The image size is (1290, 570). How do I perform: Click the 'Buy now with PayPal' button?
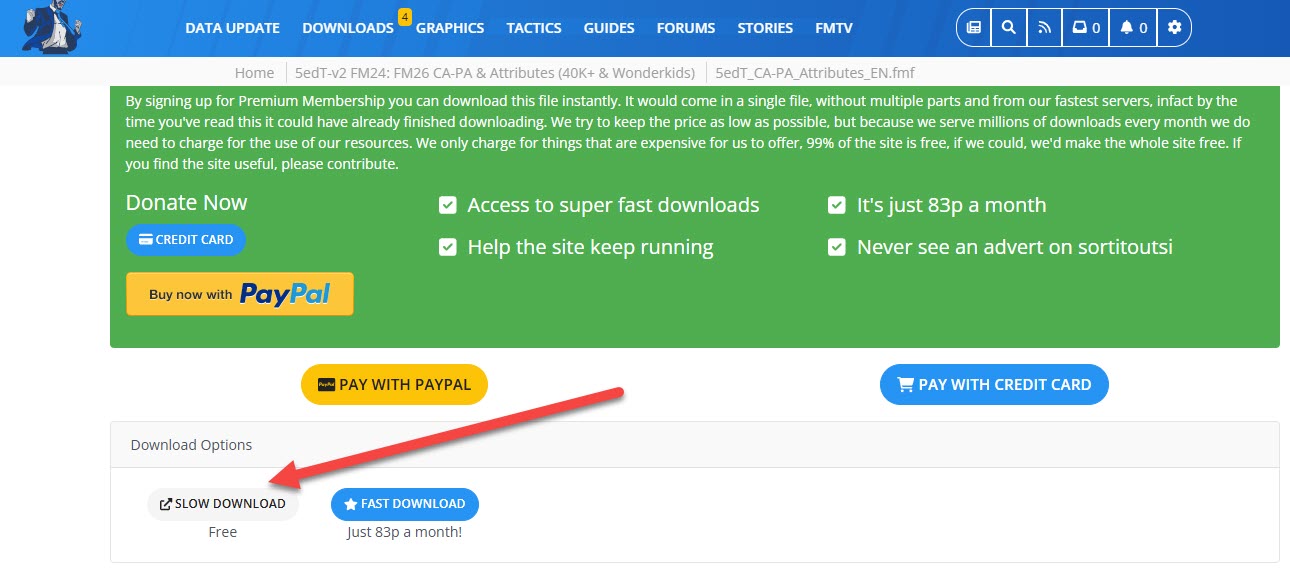(x=240, y=294)
